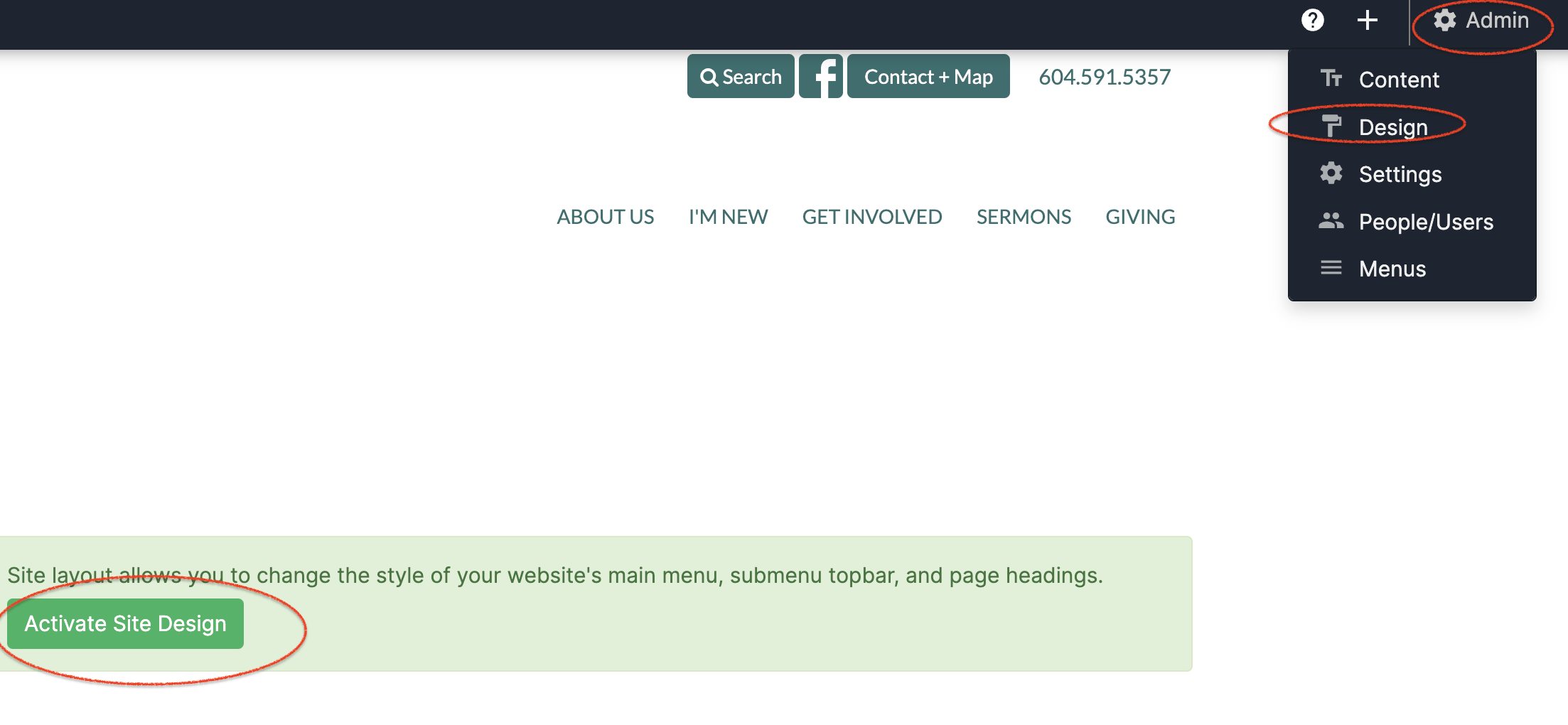This screenshot has width=1568, height=725.
Task: Click the plus add icon in top bar
Action: click(x=1367, y=20)
